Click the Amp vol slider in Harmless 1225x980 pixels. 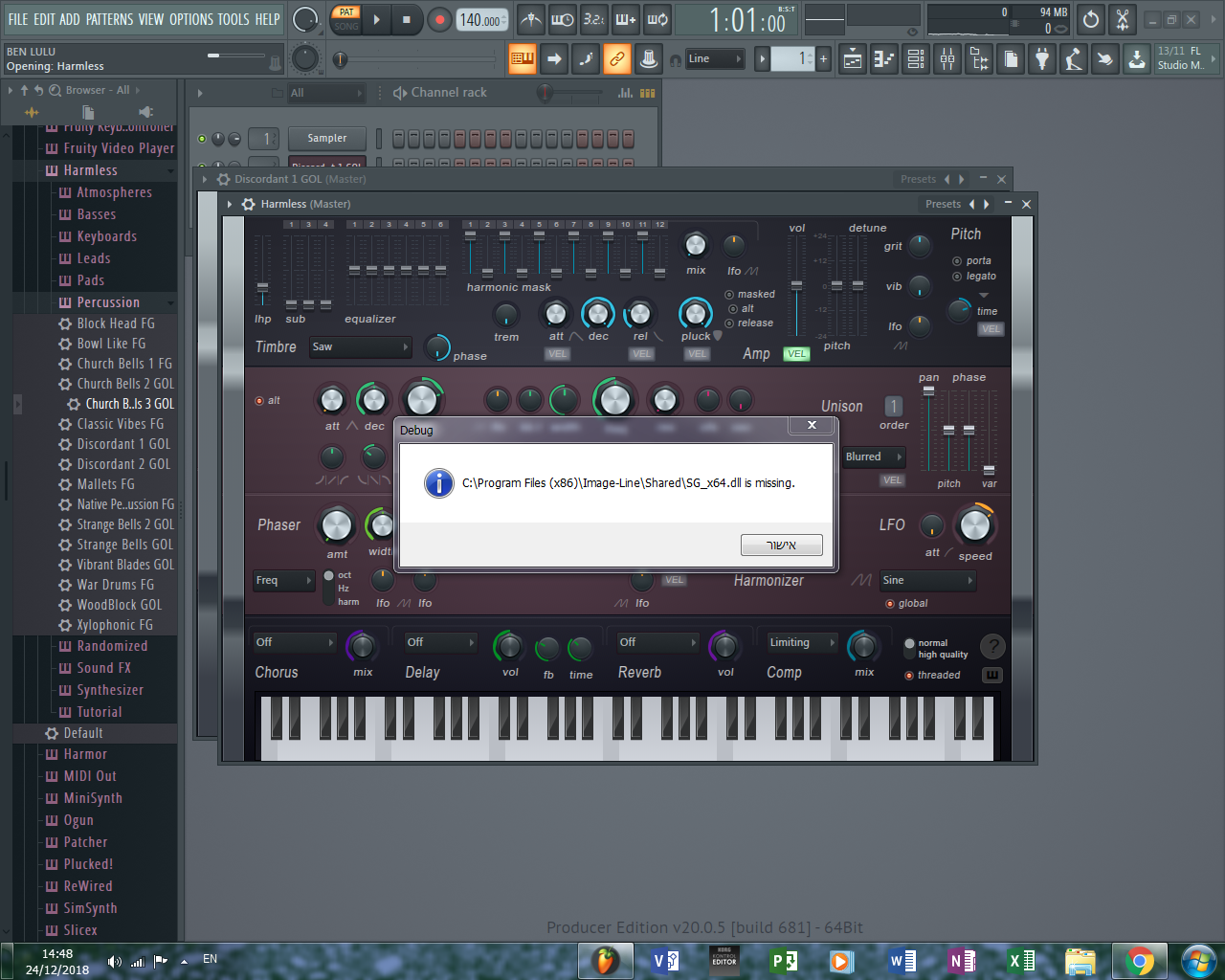[796, 284]
